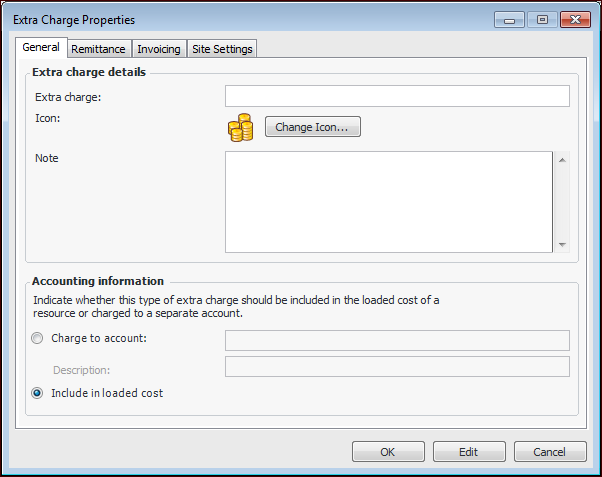The height and width of the screenshot is (477, 602).
Task: Click the Note scrollbar down arrow
Action: point(562,245)
